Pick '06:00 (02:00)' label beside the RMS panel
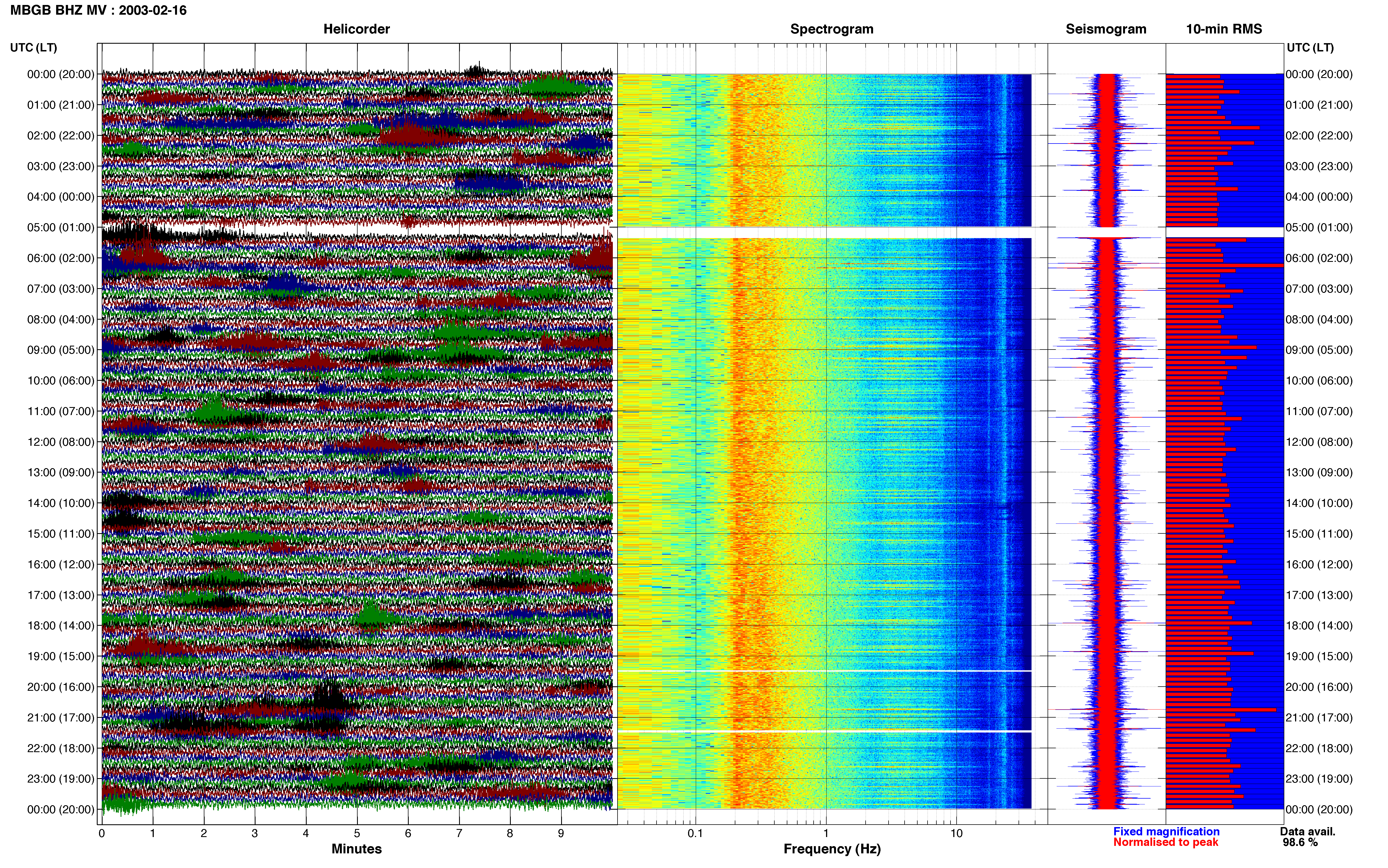The image size is (1388, 868). coord(1319,258)
